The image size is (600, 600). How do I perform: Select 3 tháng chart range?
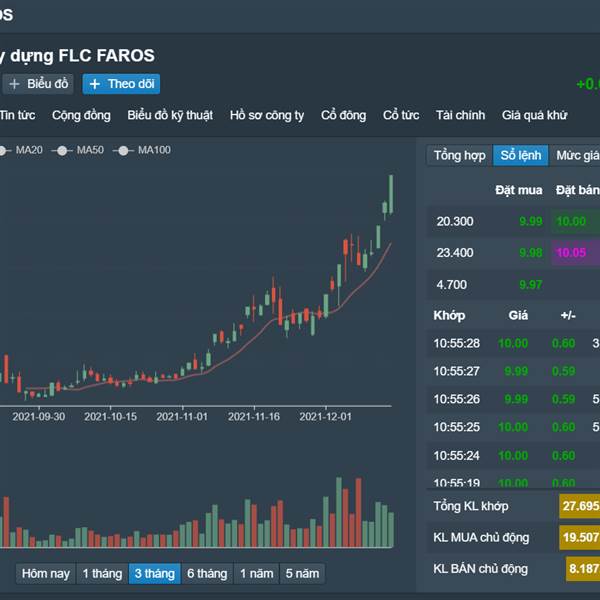click(x=155, y=574)
